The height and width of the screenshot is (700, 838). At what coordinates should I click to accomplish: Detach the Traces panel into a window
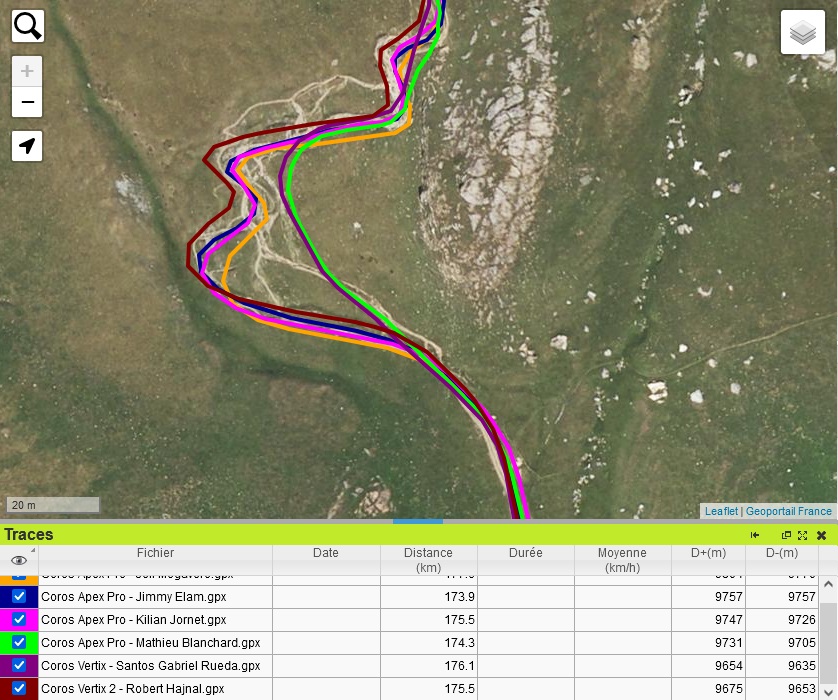(786, 535)
